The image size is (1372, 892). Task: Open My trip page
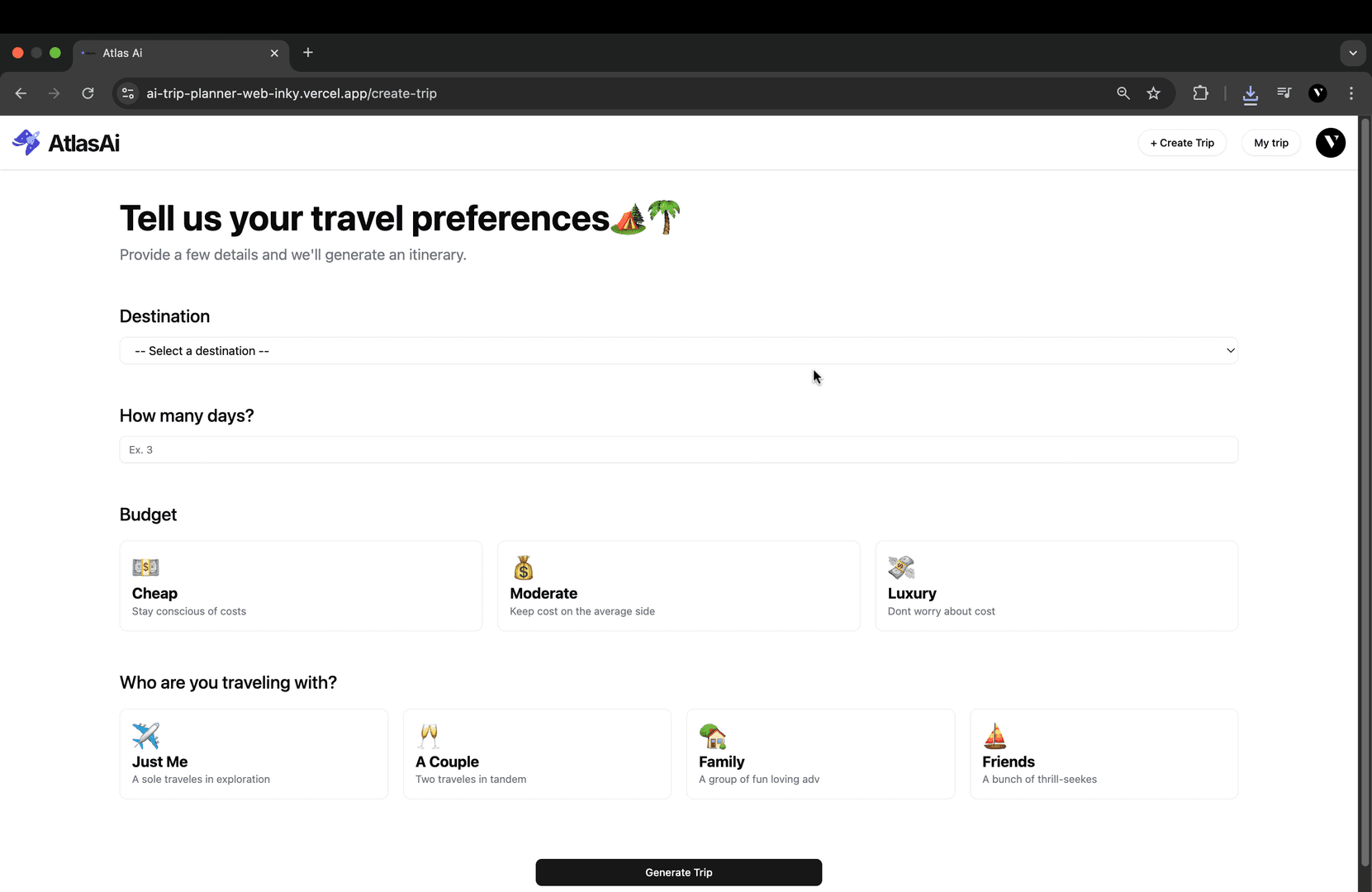(1270, 142)
